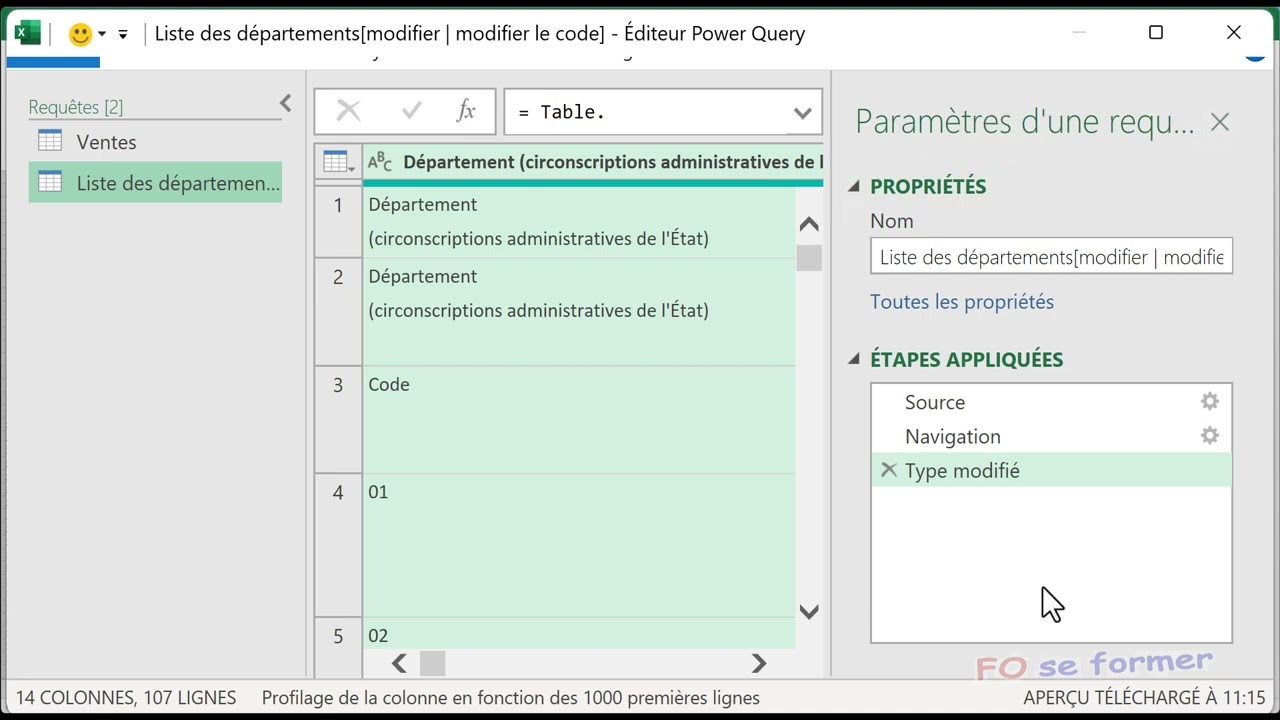Screen dimensions: 1280x720
Task: Select row number 5
Action: click(338, 636)
